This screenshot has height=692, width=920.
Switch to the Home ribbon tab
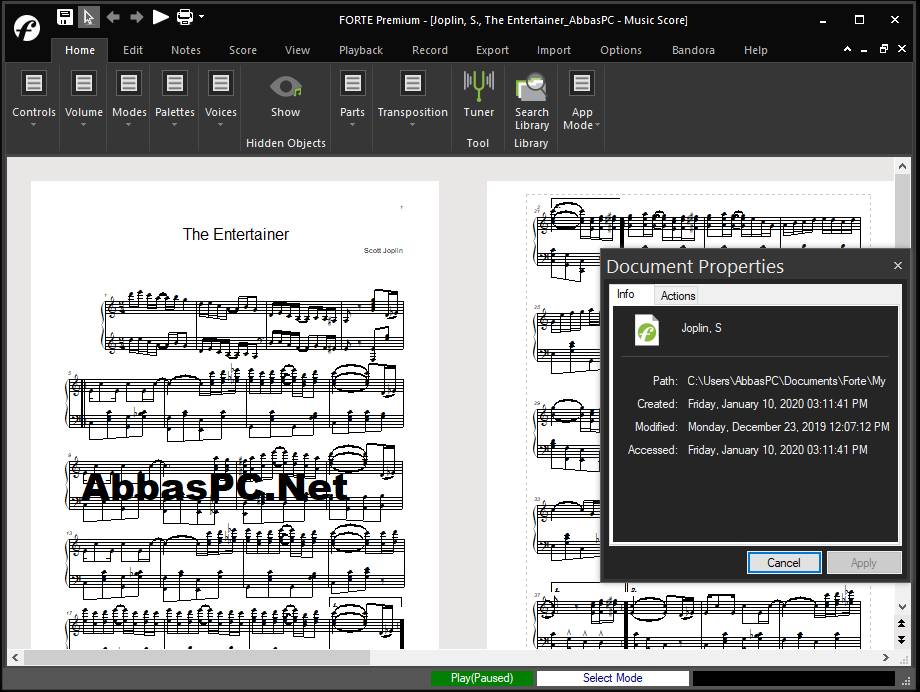[80, 50]
